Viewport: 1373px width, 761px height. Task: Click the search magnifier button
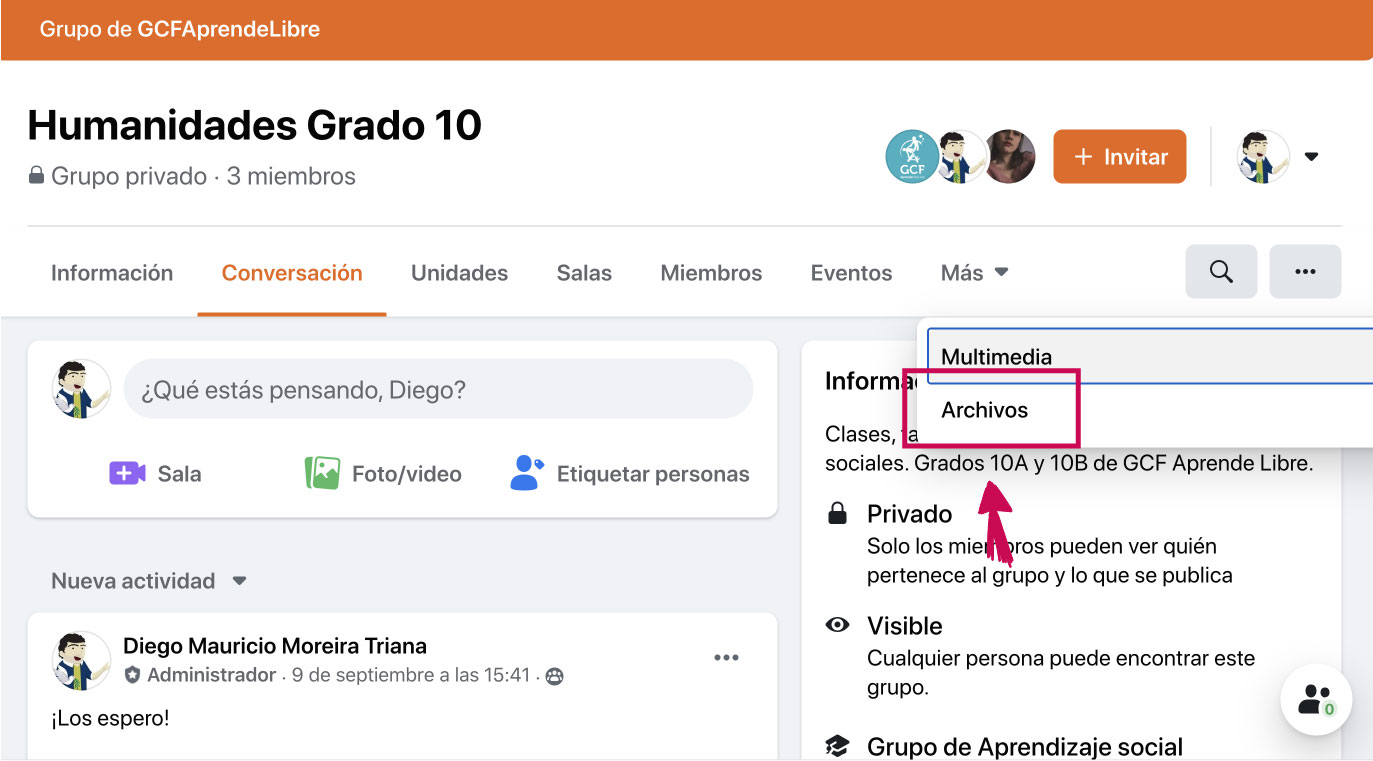click(x=1221, y=272)
